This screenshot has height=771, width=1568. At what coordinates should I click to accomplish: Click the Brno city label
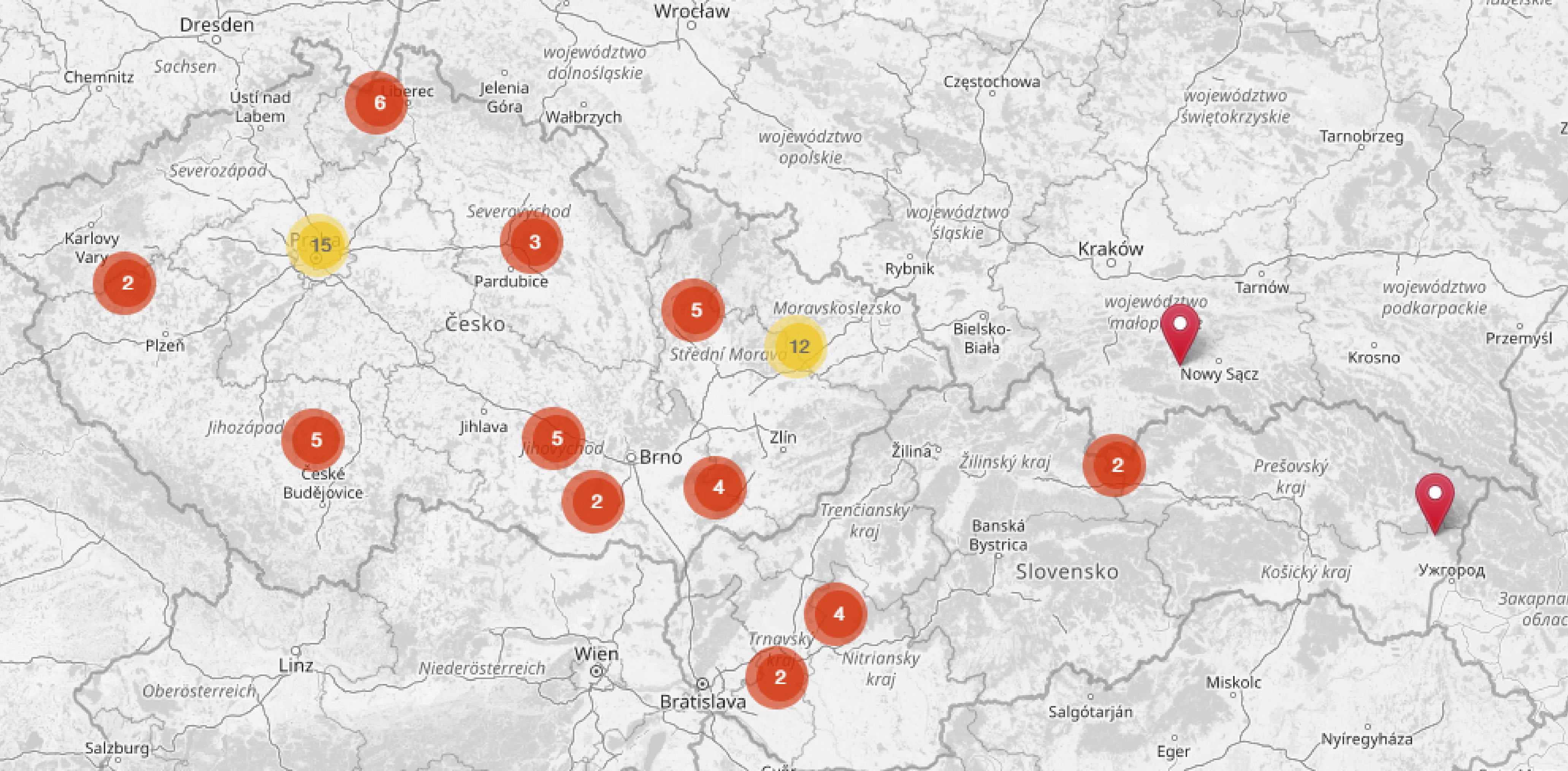click(x=660, y=457)
